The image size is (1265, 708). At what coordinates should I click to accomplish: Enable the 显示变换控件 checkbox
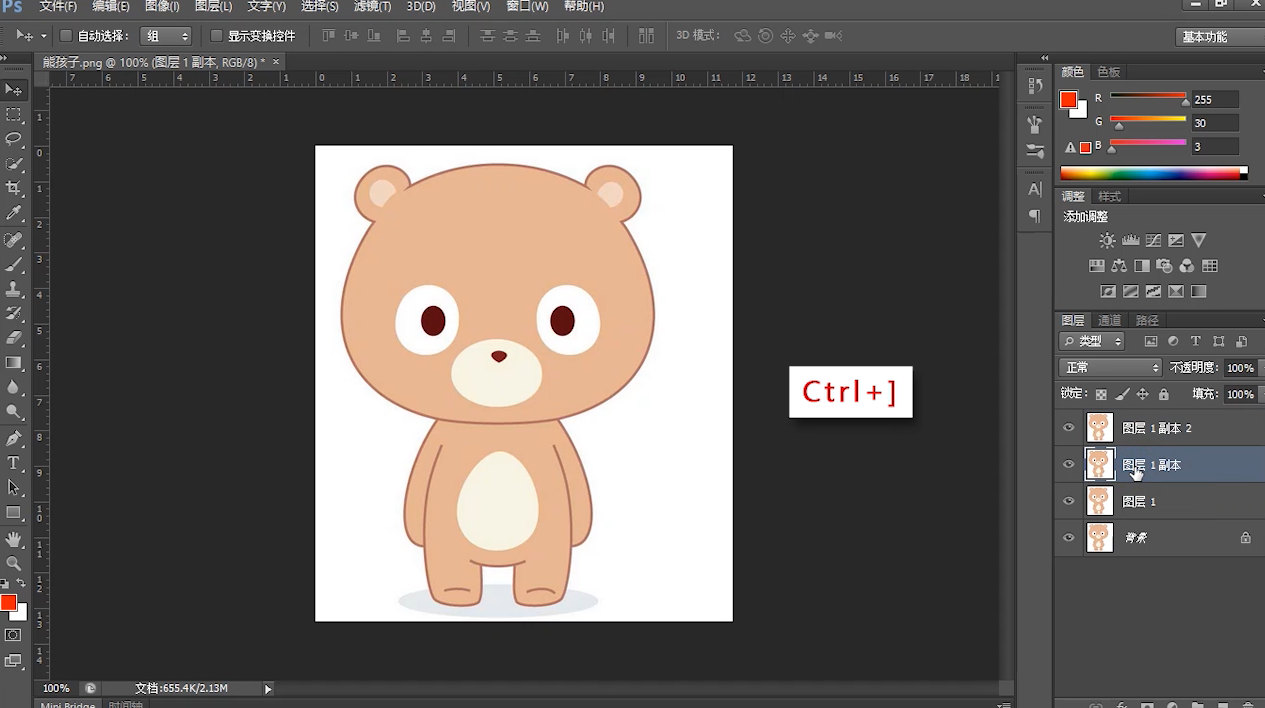(x=216, y=36)
